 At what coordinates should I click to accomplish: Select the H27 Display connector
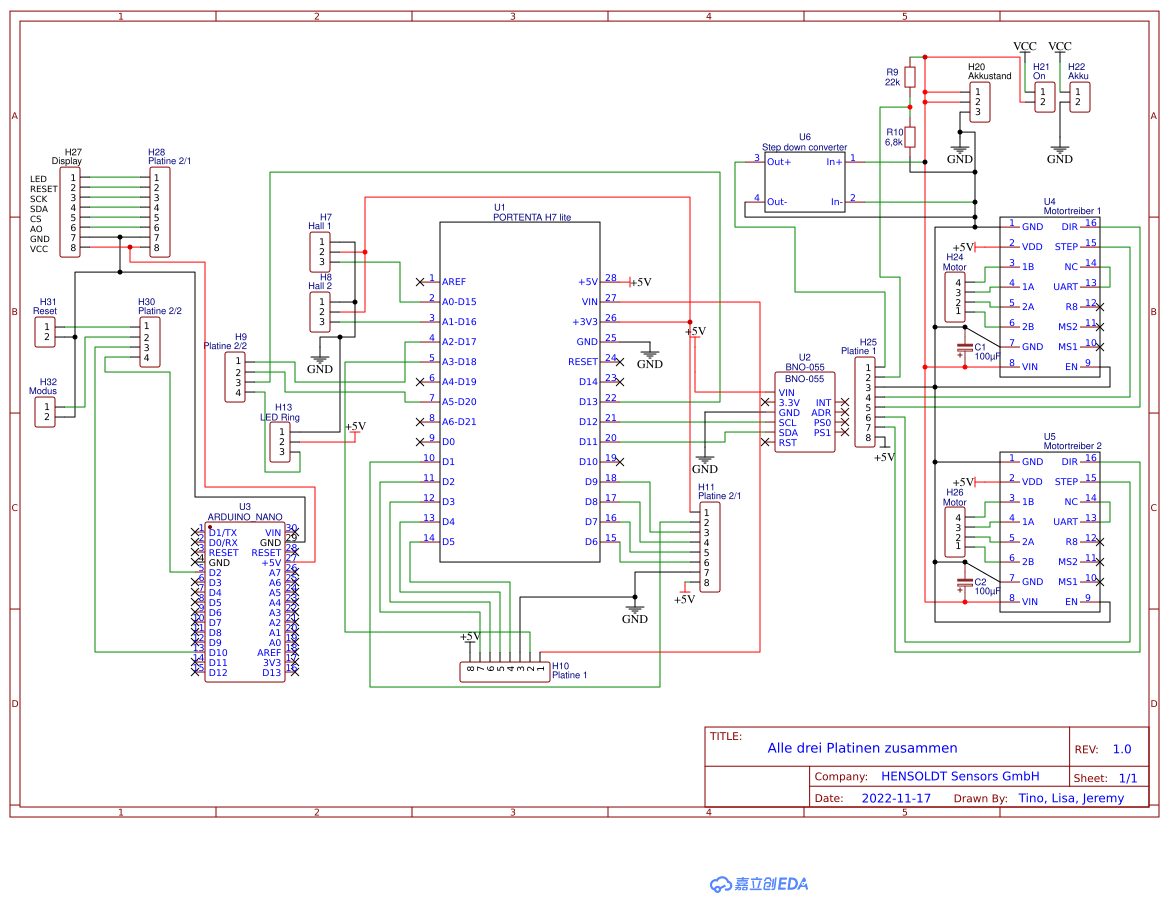coord(68,210)
